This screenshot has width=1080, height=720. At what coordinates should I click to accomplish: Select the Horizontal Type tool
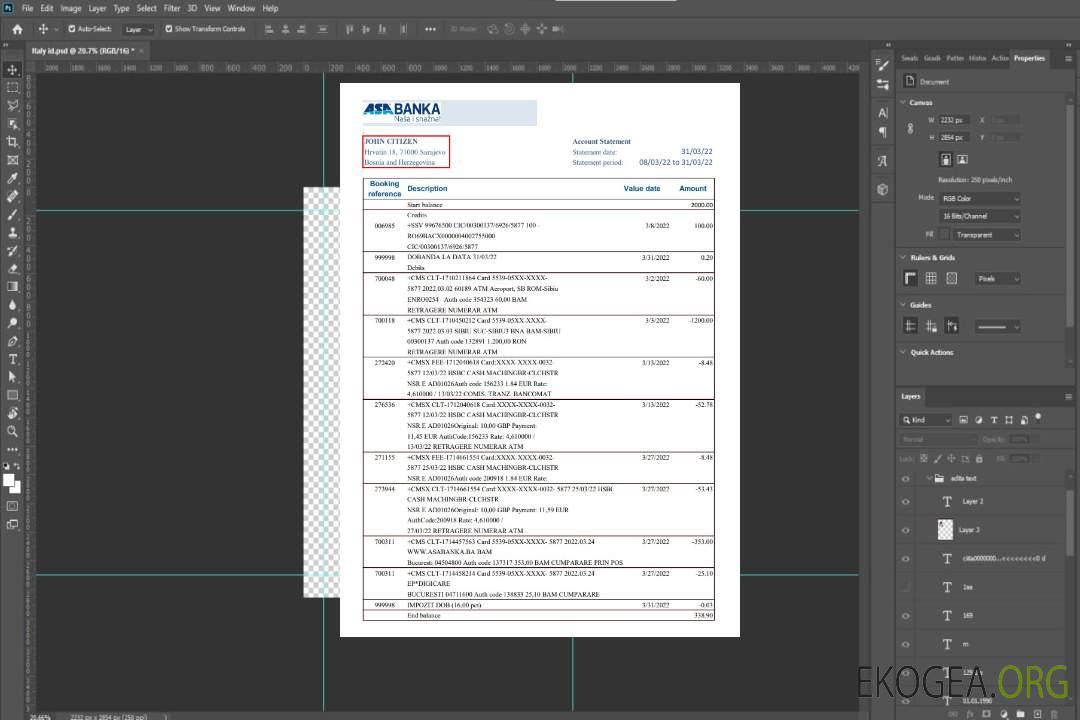click(x=13, y=358)
